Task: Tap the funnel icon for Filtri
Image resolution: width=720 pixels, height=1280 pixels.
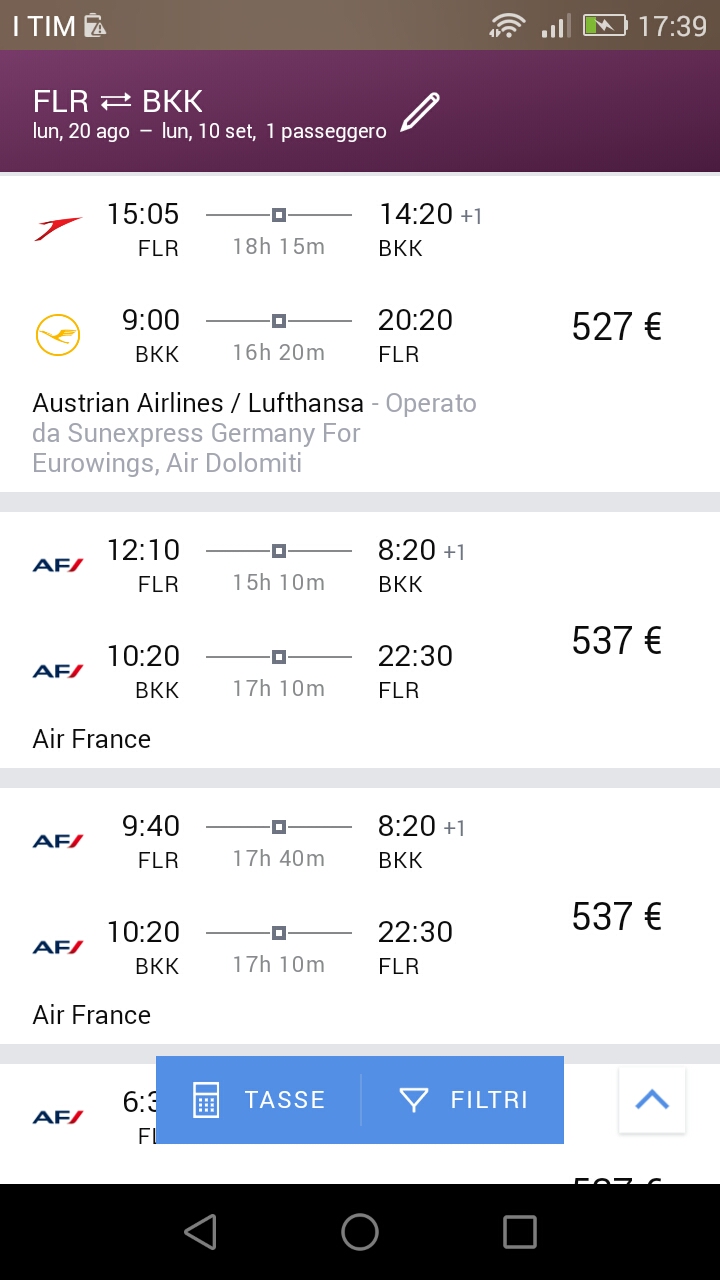Action: pyautogui.click(x=413, y=1100)
